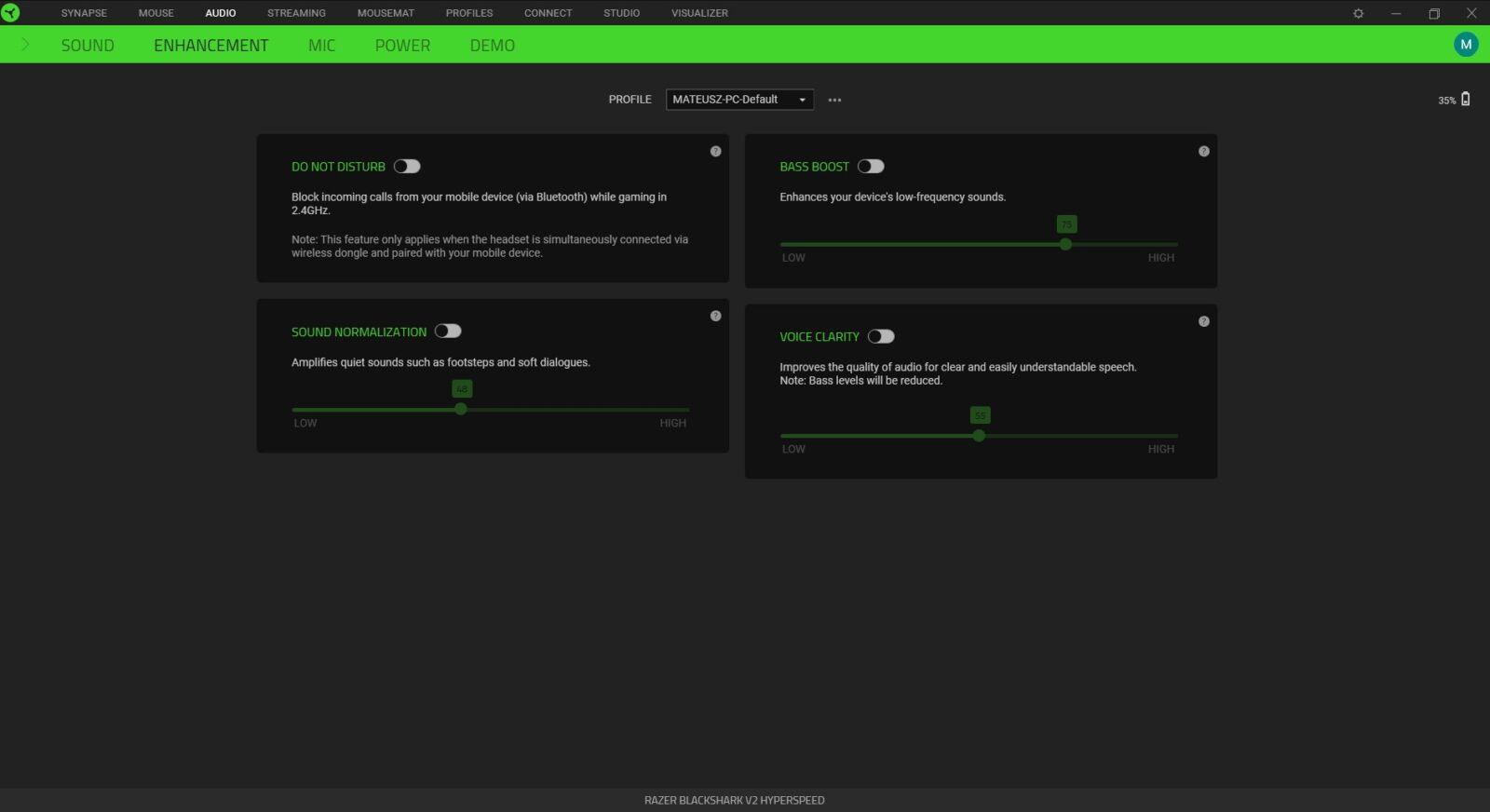Click the Razer logo icon
The image size is (1490, 812).
(x=10, y=13)
